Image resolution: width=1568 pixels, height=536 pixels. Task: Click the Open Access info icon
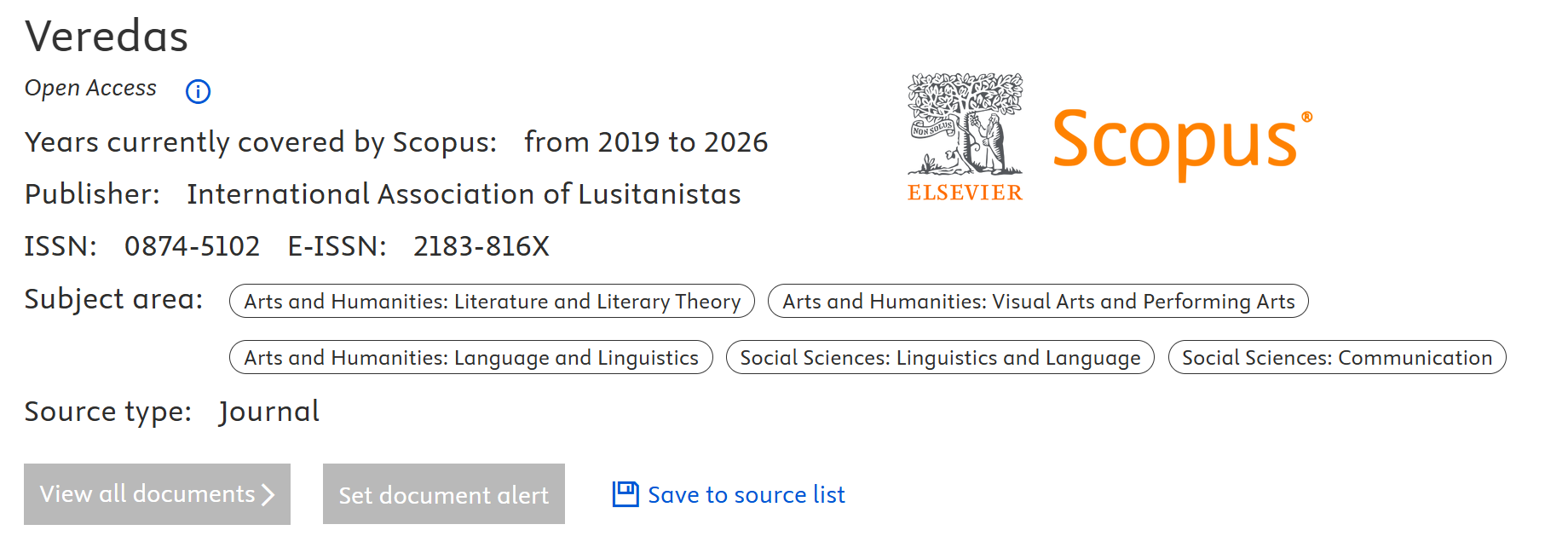click(197, 91)
